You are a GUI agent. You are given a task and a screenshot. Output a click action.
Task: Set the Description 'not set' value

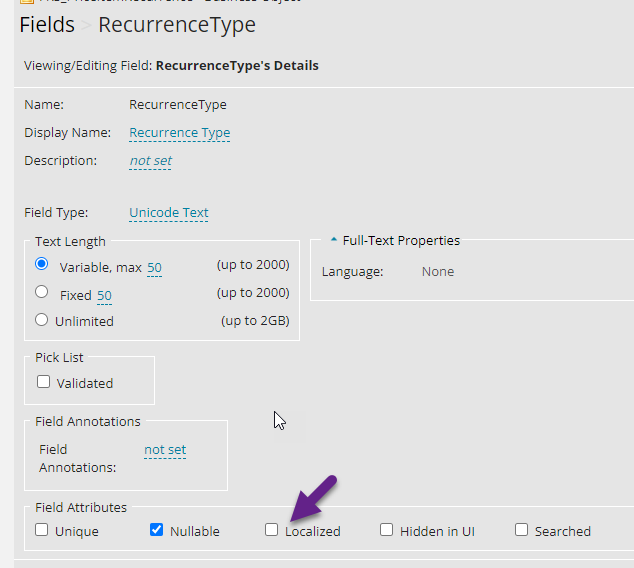(x=150, y=161)
